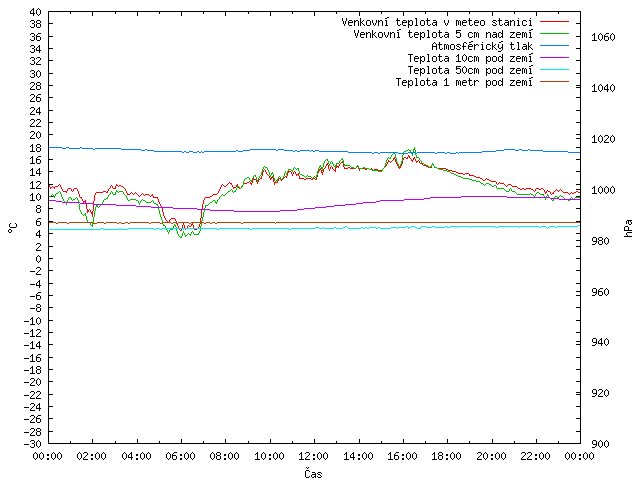Click the '1000' pressure axis label
Image resolution: width=640 pixels, height=480 pixels.
pyautogui.click(x=603, y=190)
